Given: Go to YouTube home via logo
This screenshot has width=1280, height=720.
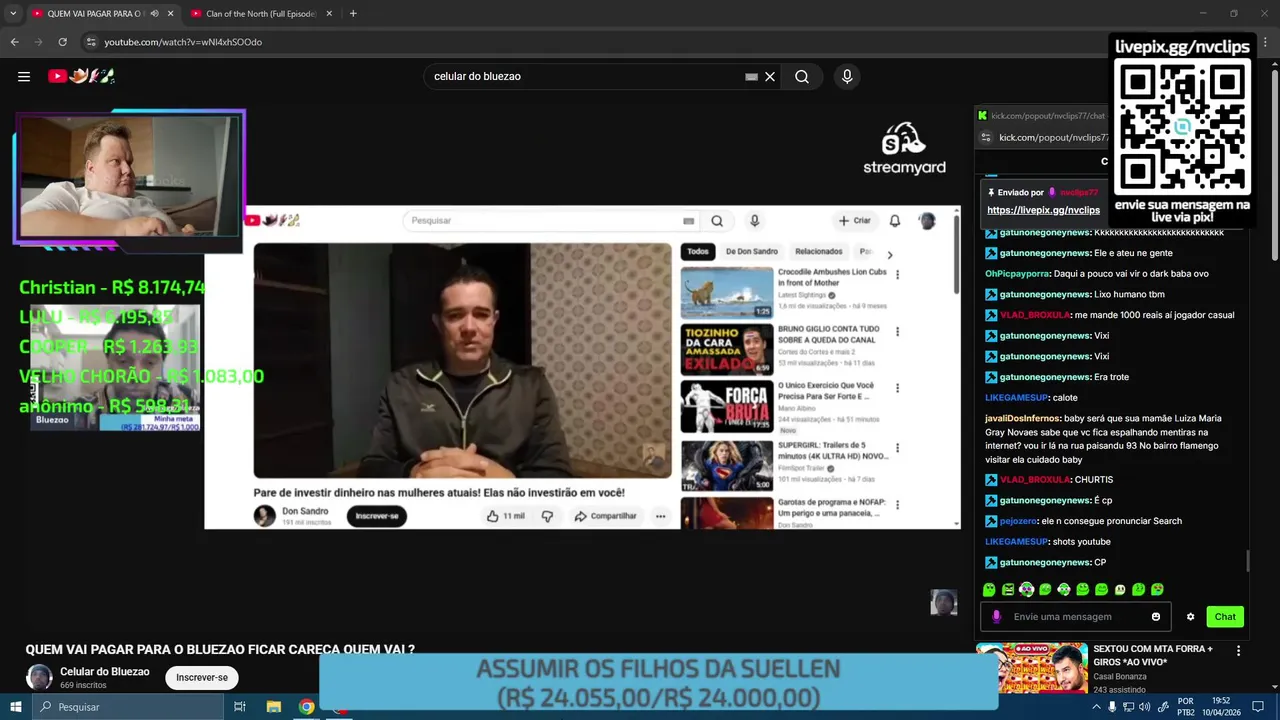Looking at the screenshot, I should [82, 76].
